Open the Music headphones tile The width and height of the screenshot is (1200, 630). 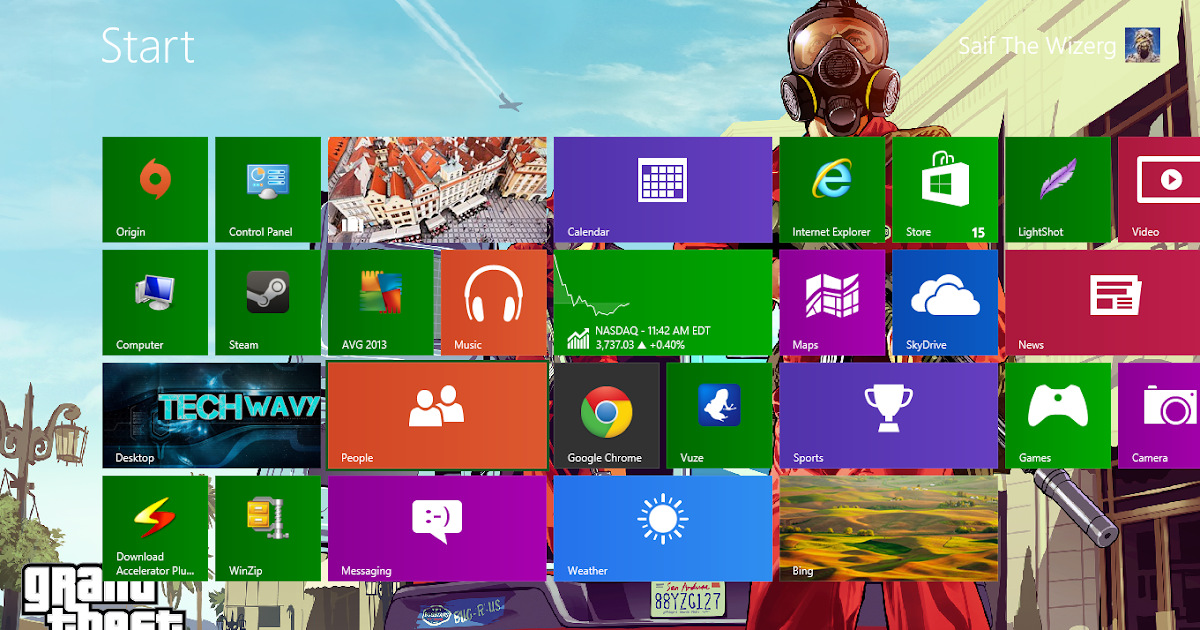[x=494, y=303]
